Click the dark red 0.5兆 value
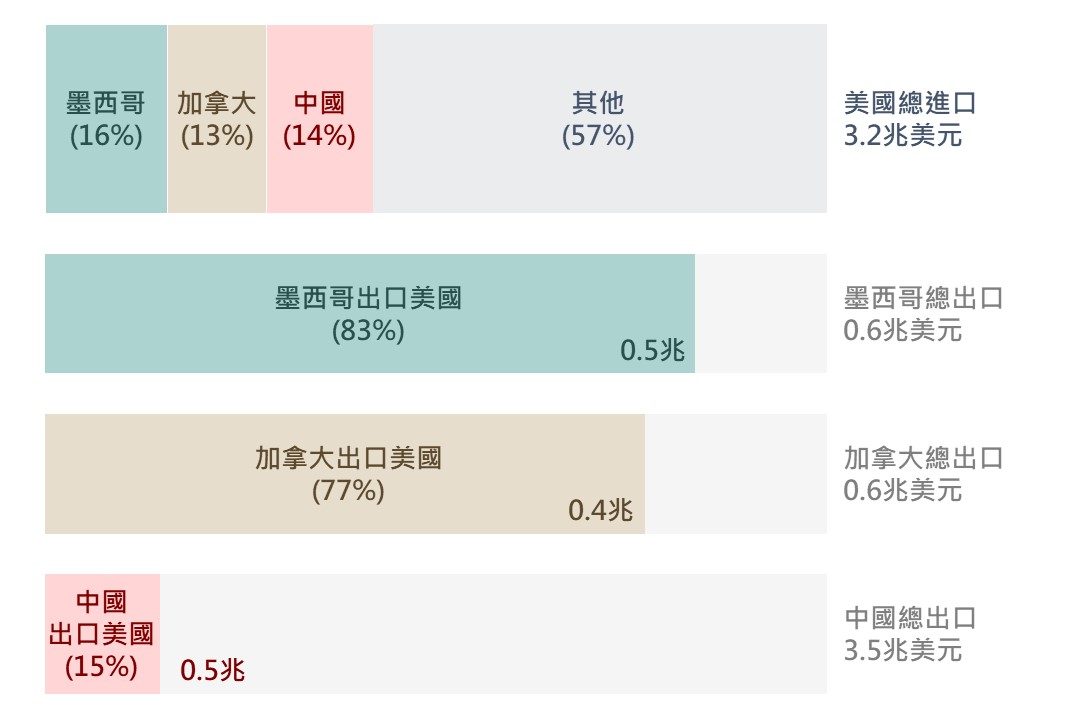1077x718 pixels. tap(212, 671)
